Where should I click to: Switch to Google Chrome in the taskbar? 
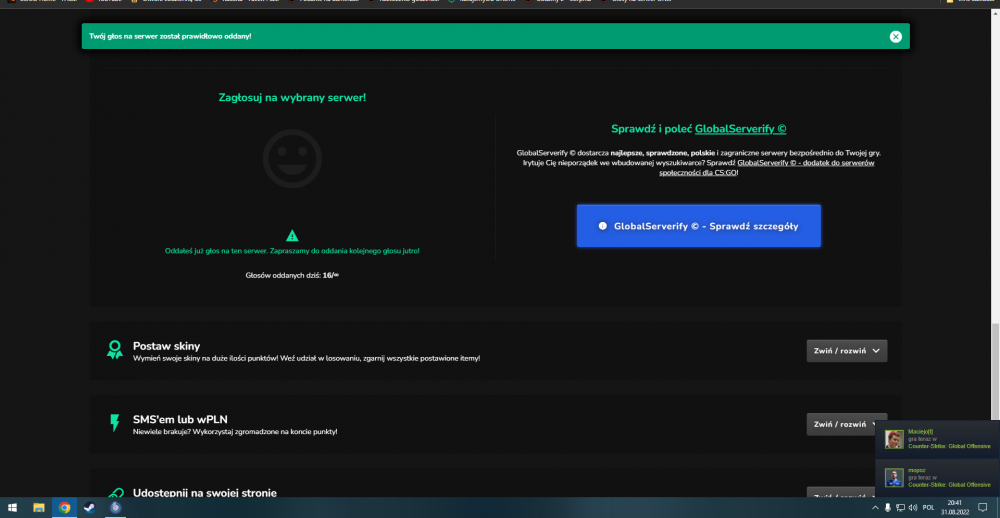[64, 508]
